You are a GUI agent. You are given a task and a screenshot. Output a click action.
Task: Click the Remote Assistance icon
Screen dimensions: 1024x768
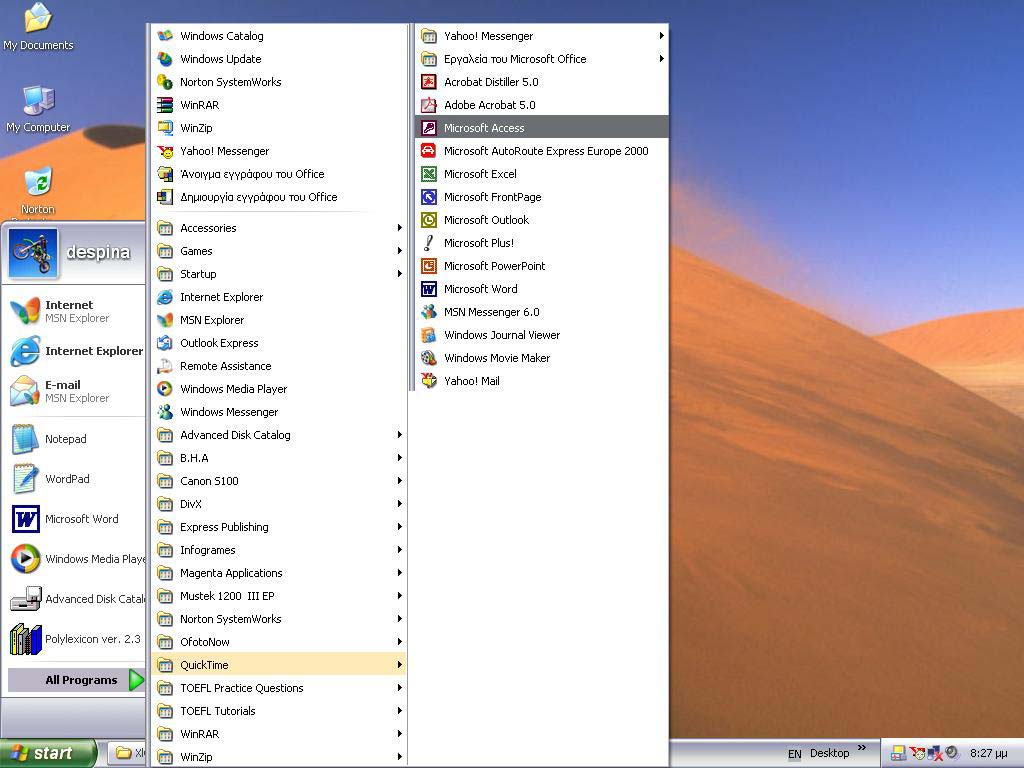pyautogui.click(x=165, y=366)
